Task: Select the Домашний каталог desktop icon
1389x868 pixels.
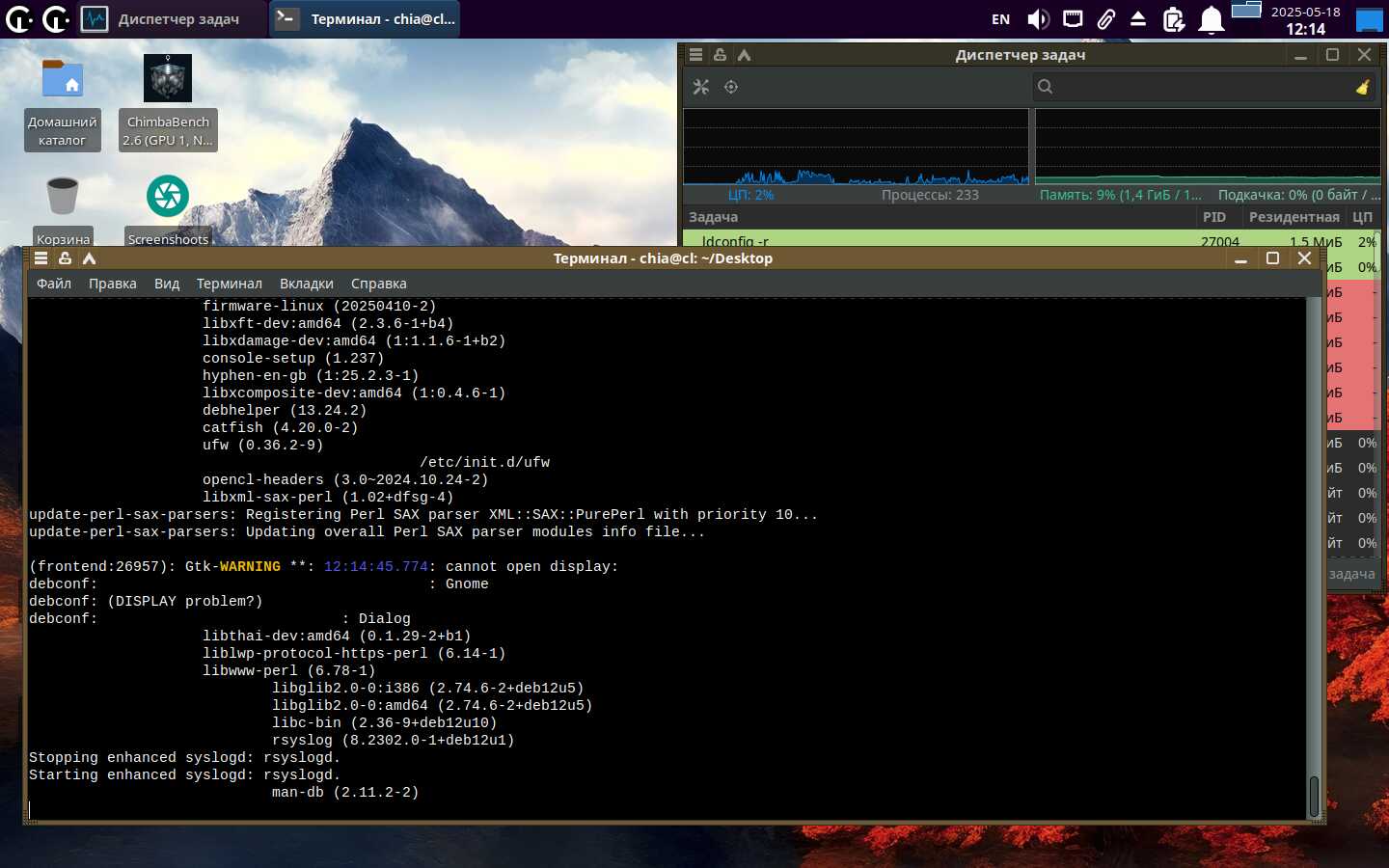Action: (62, 103)
